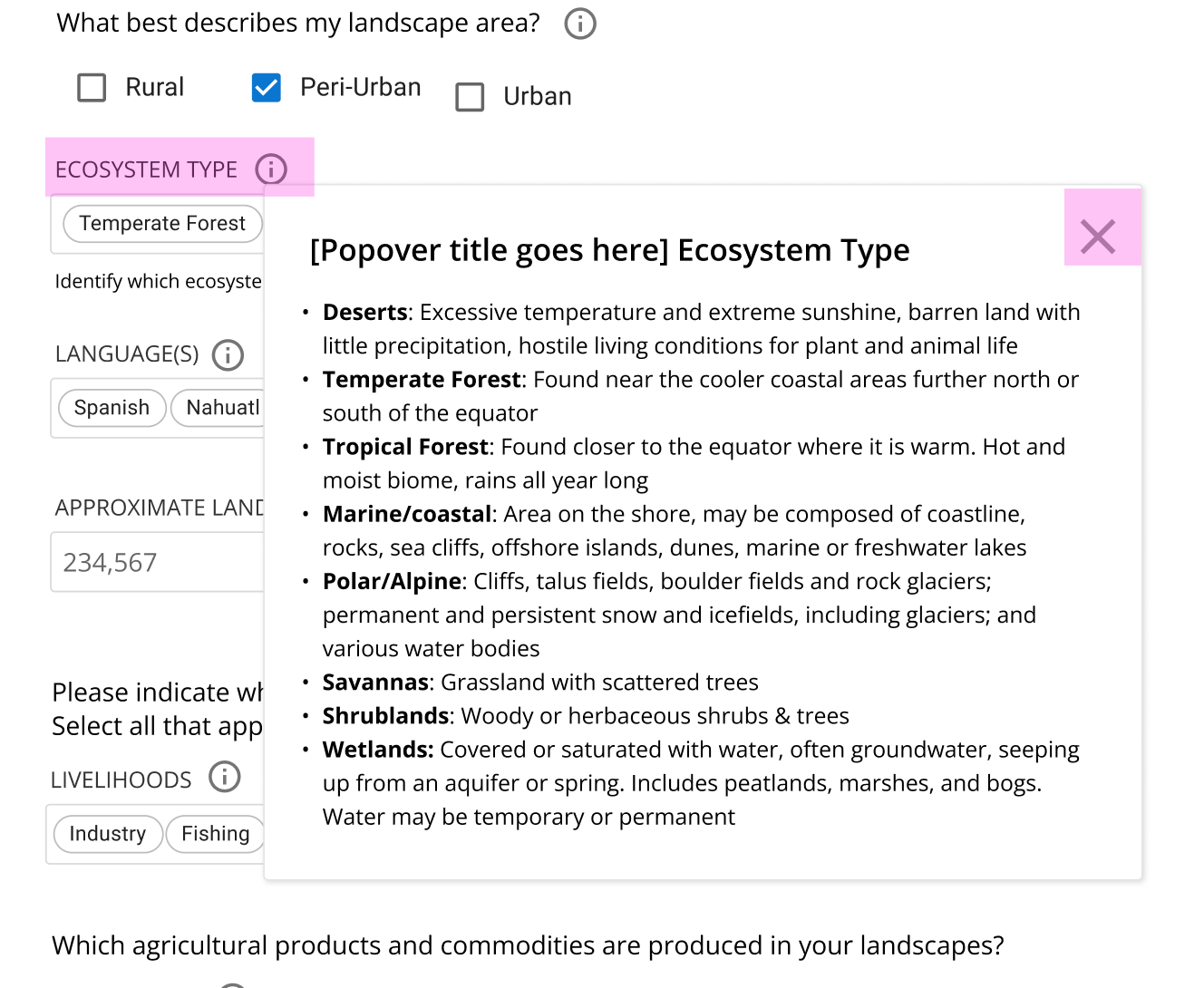Check the Rural checkbox
Viewport: 1204px width, 988px height.
(x=91, y=87)
